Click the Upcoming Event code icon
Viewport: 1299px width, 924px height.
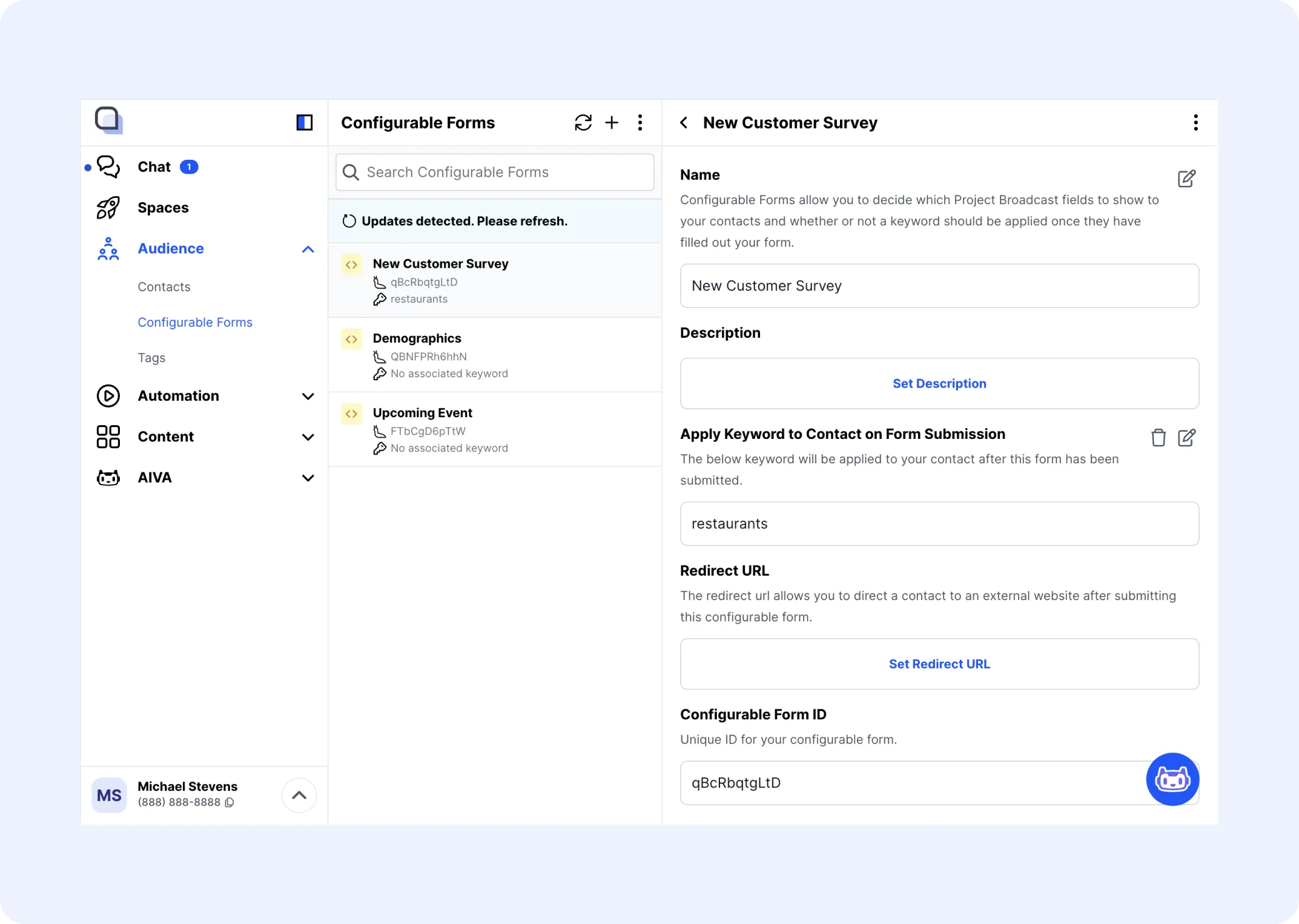pyautogui.click(x=352, y=413)
